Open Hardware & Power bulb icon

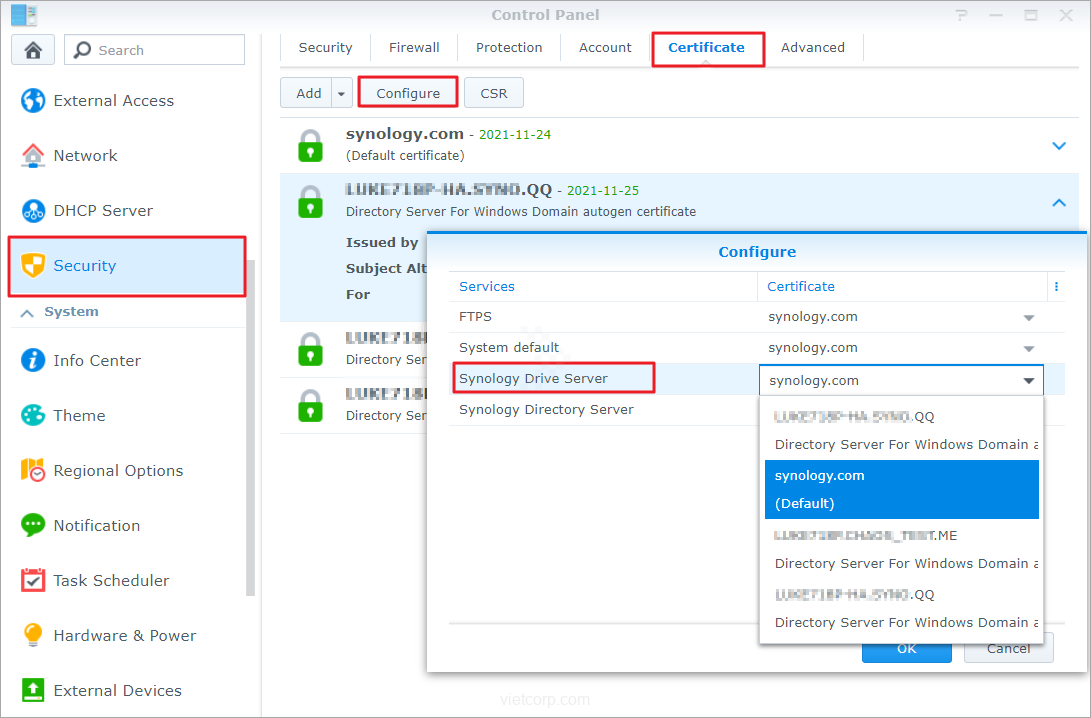[33, 636]
